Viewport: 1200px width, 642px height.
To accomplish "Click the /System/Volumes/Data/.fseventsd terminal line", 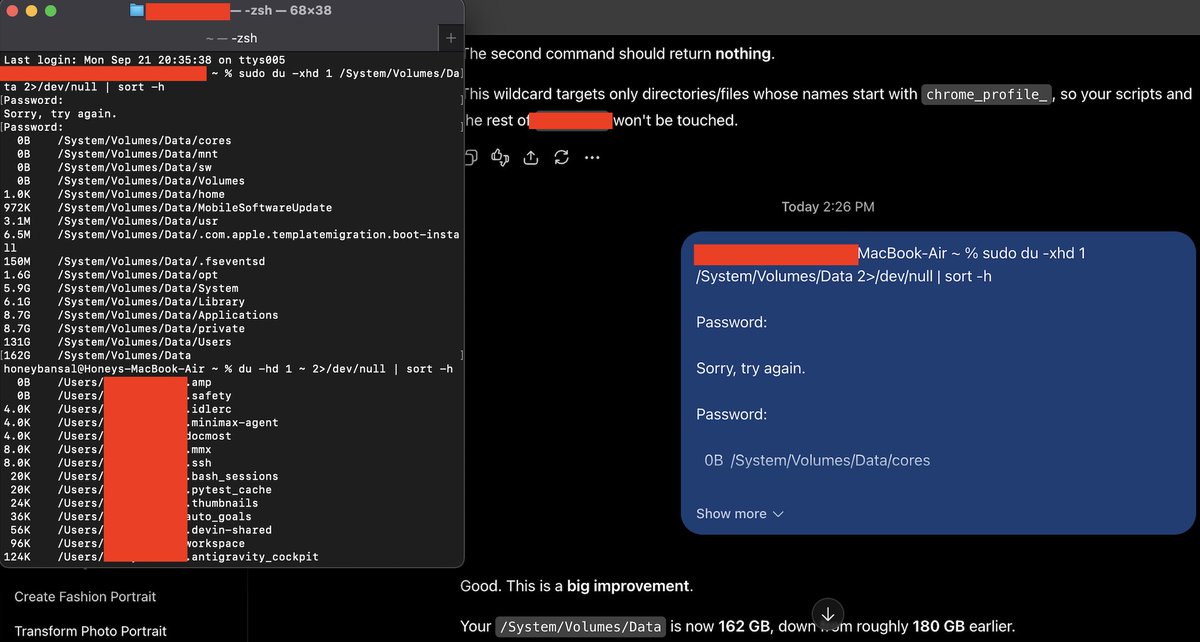I will [x=134, y=261].
